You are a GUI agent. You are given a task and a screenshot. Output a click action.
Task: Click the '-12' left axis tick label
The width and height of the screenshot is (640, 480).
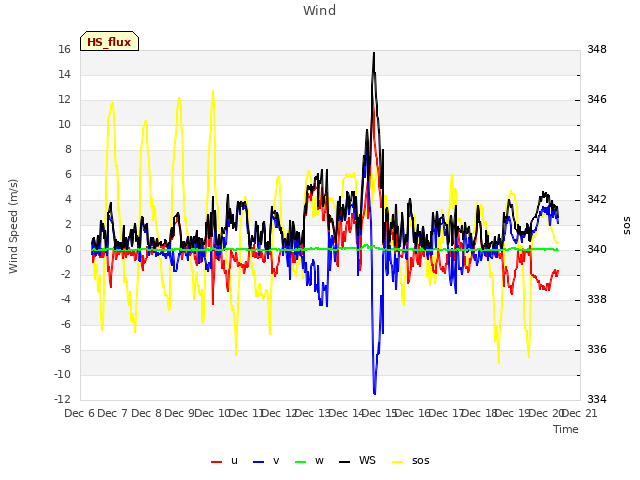click(62, 399)
